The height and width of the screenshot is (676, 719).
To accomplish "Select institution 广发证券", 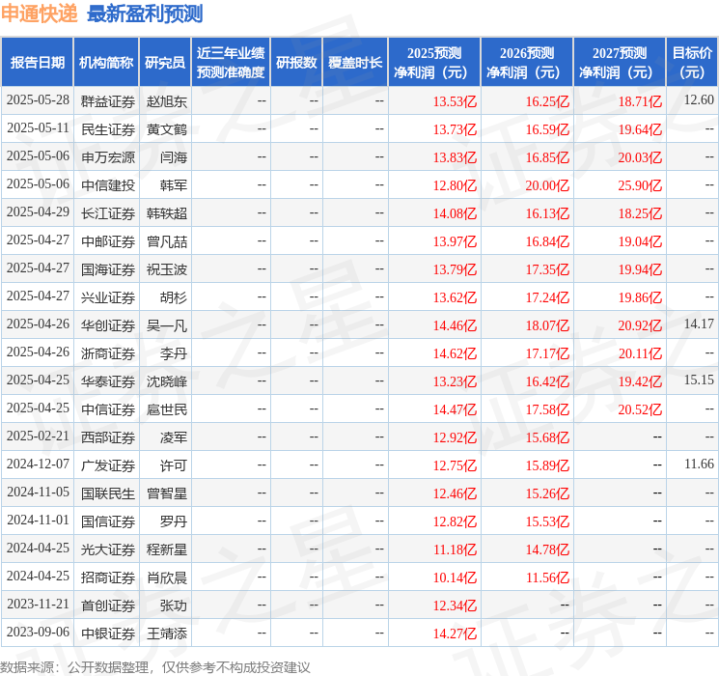I will [108, 465].
